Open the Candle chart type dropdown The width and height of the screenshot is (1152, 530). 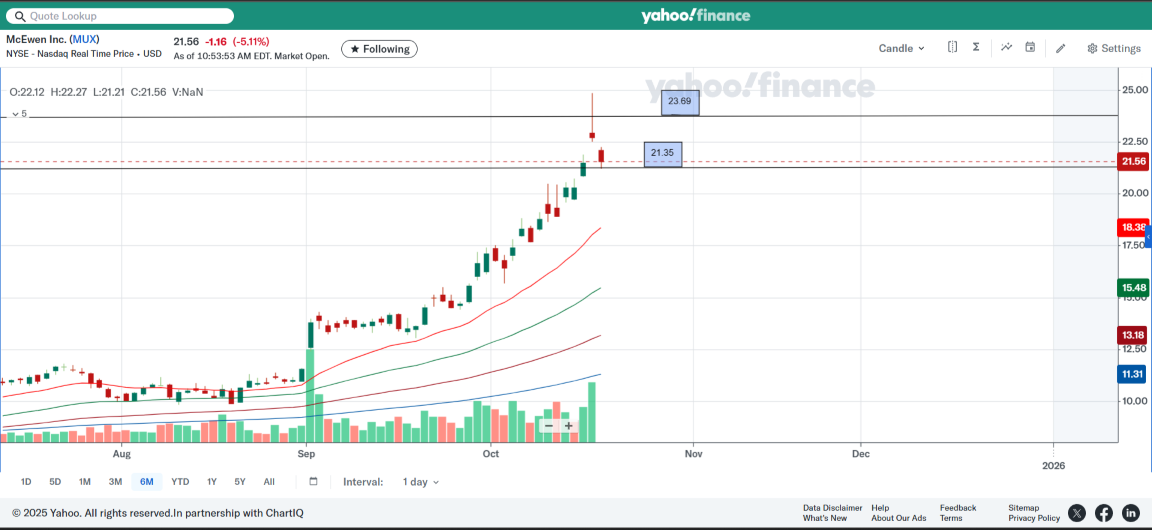point(901,48)
